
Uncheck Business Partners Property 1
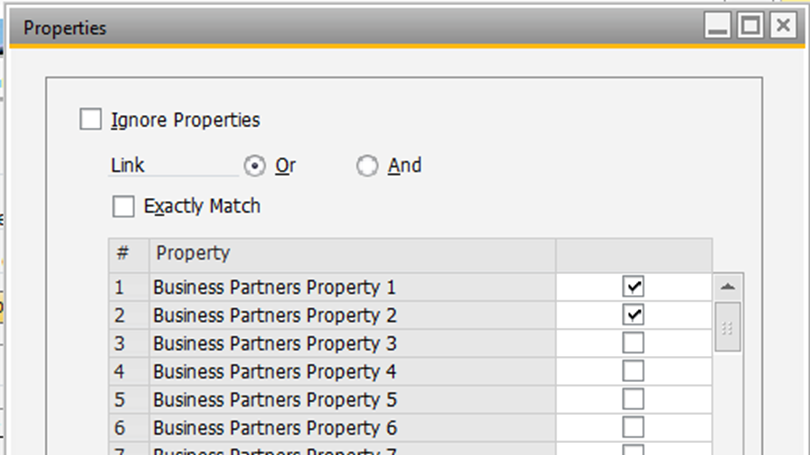click(x=634, y=287)
